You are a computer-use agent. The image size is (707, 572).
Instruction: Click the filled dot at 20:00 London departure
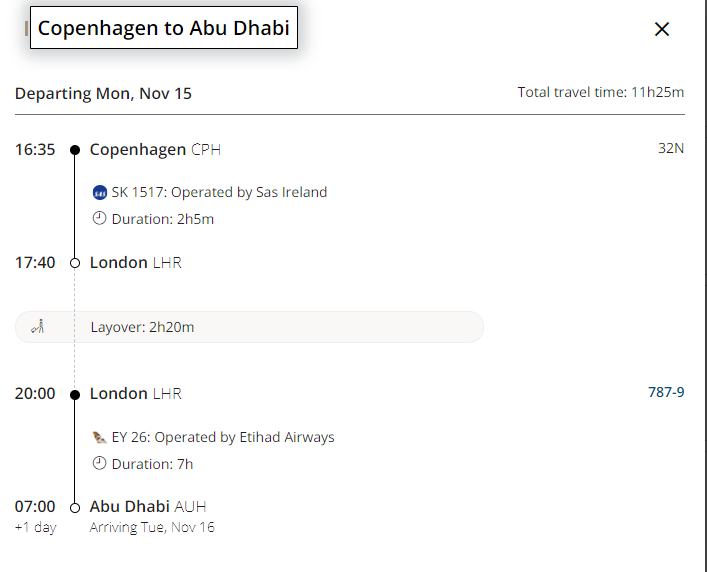point(75,394)
